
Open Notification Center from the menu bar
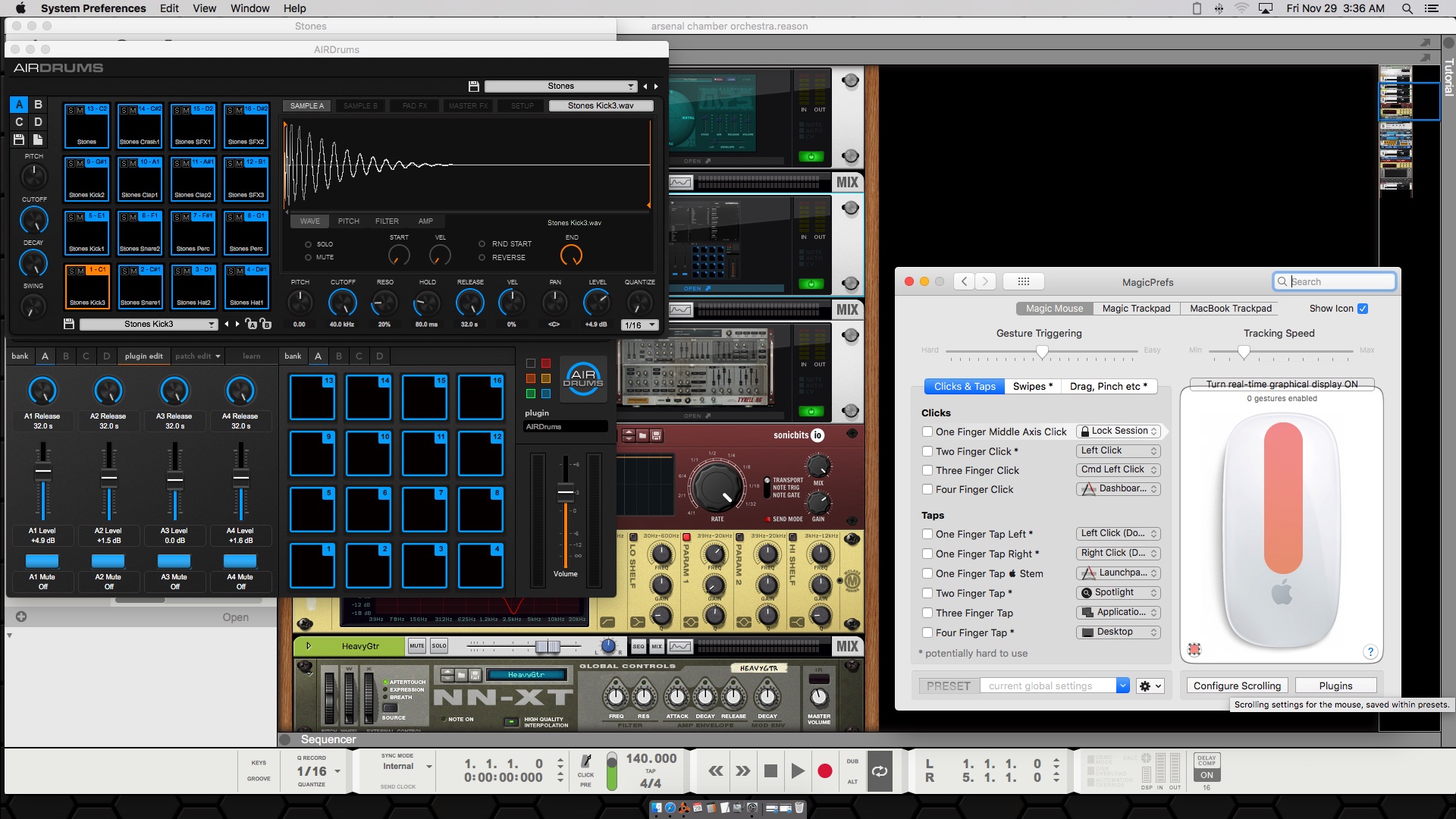click(x=1432, y=8)
